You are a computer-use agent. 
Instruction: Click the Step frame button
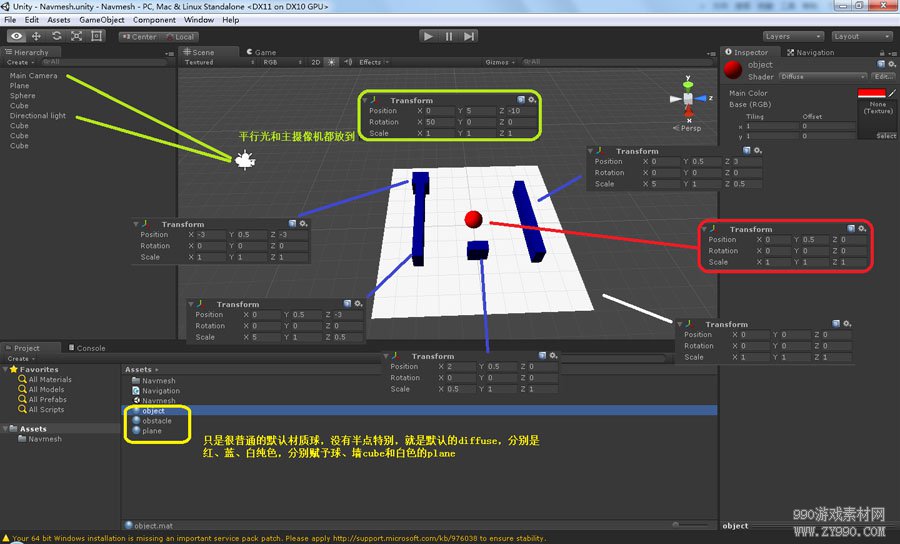(x=469, y=36)
